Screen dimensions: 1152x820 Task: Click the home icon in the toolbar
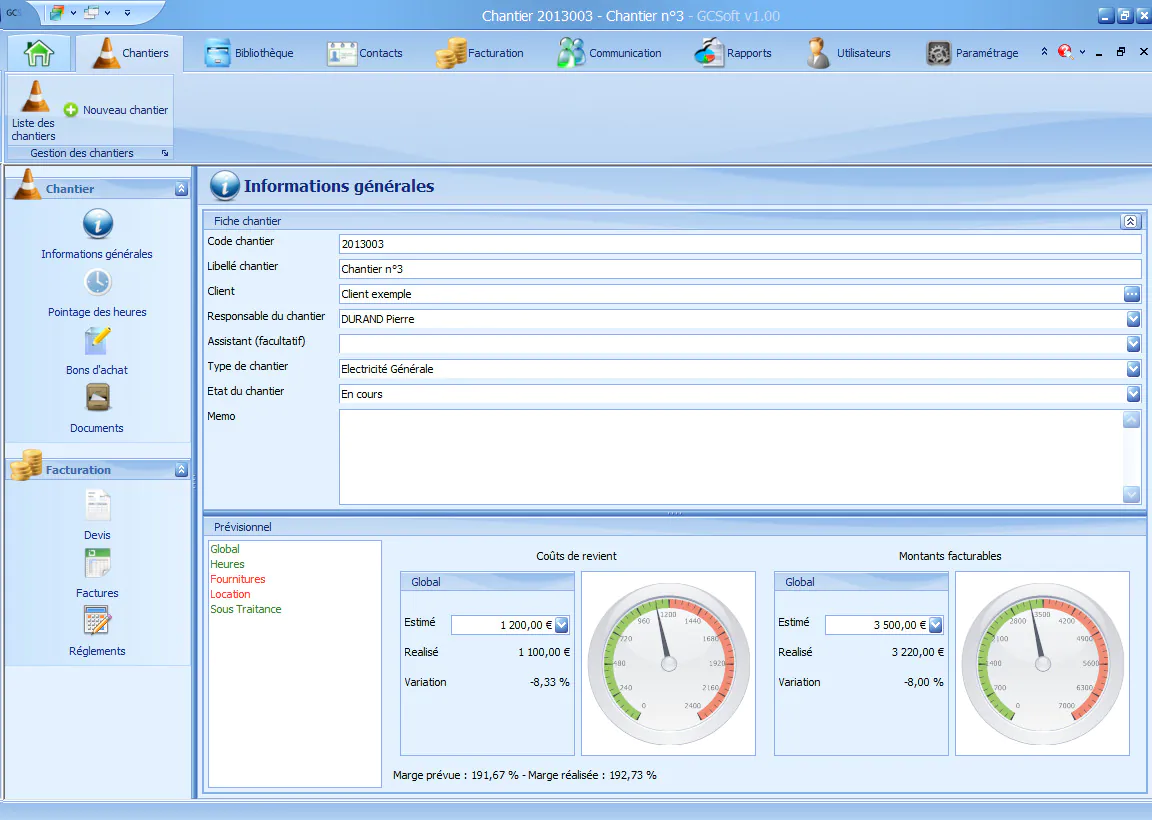click(38, 51)
